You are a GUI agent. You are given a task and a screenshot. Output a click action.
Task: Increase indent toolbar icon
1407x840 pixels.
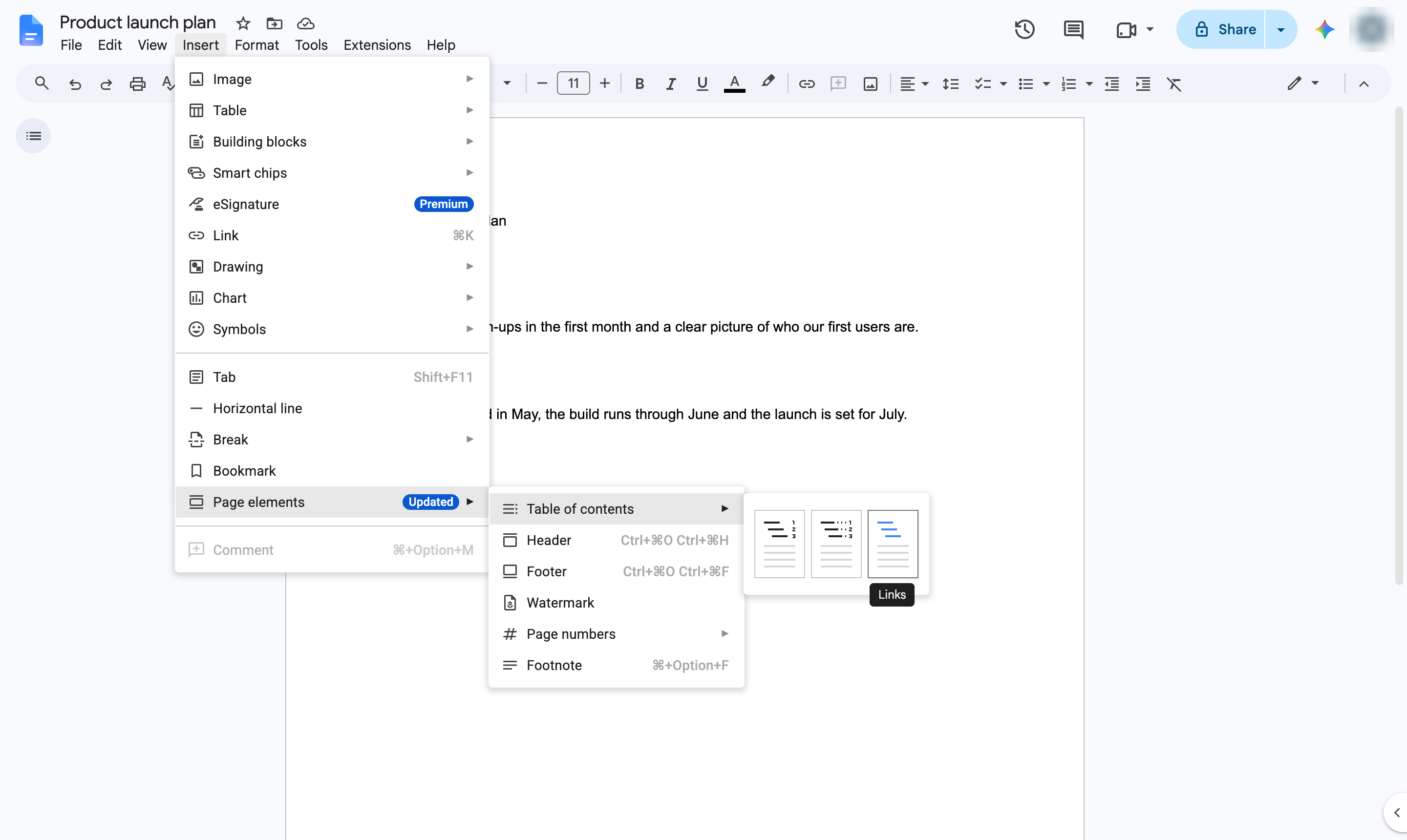coord(1143,84)
